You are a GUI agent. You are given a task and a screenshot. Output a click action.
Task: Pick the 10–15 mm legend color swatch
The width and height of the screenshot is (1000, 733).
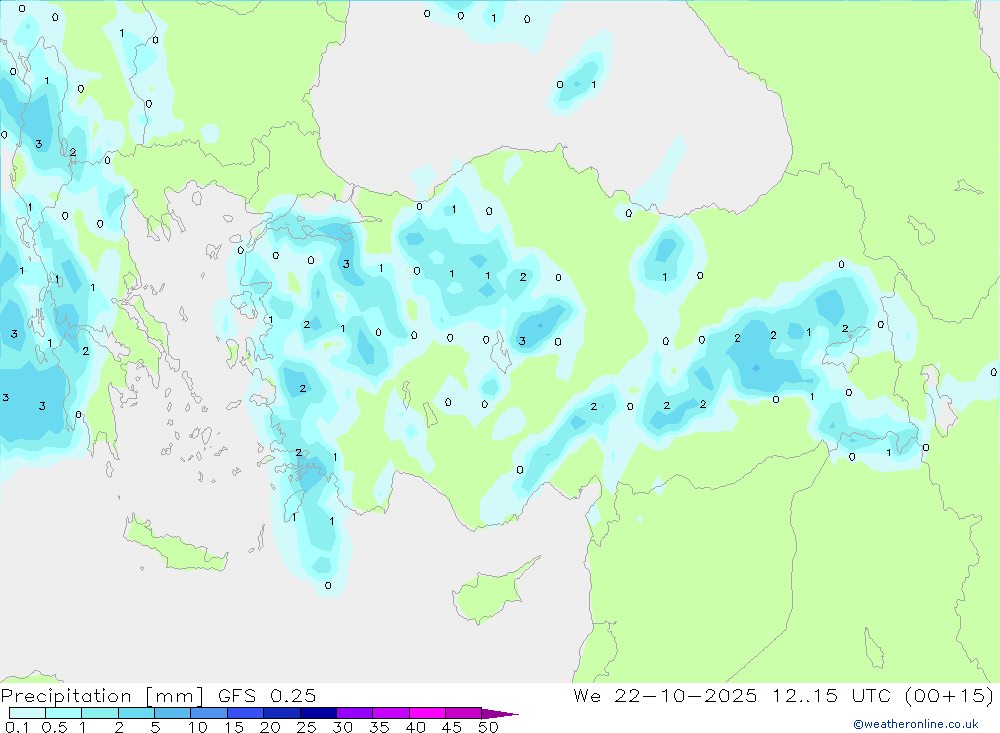coord(209,713)
